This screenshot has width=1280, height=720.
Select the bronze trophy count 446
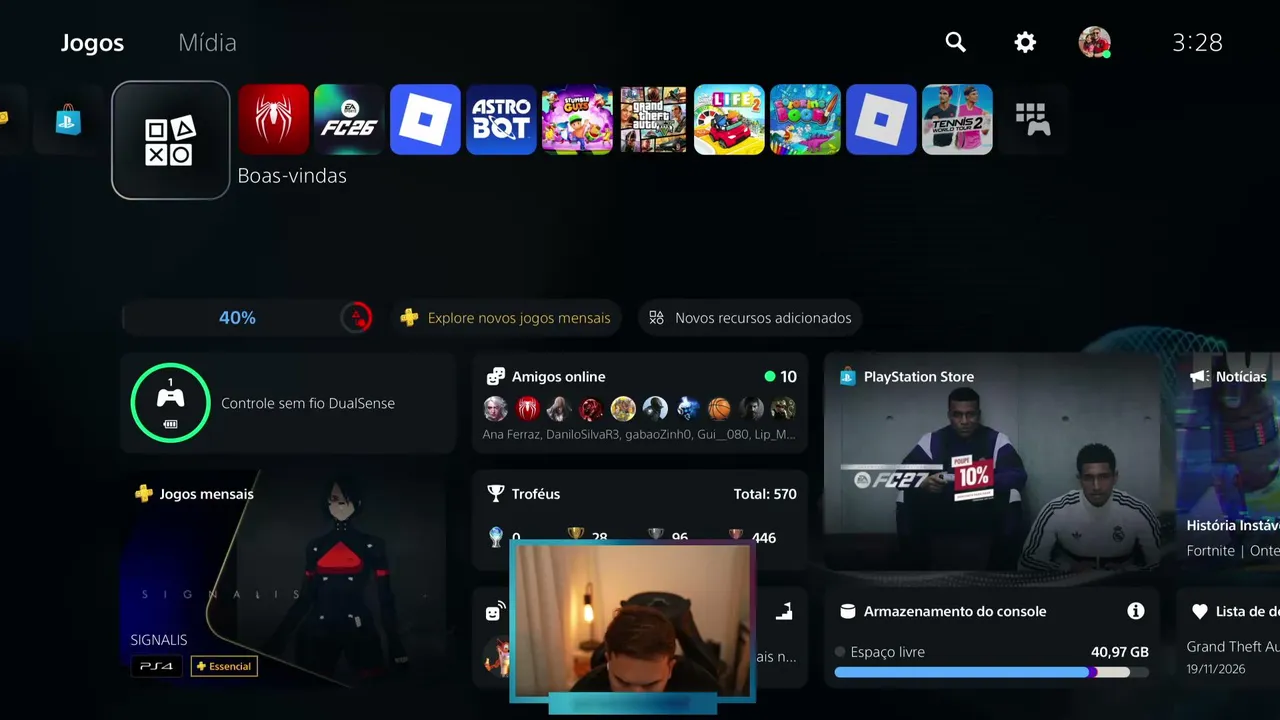pos(763,538)
